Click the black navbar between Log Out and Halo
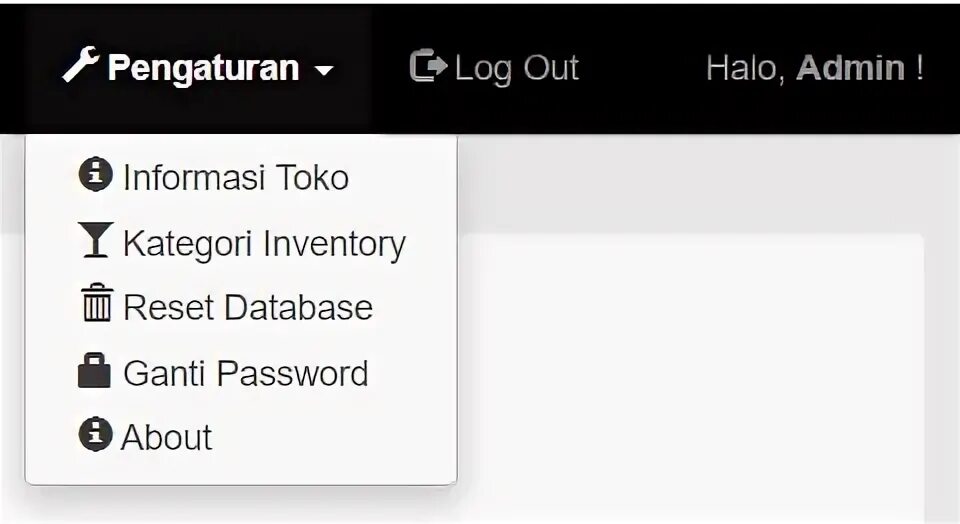 point(642,68)
